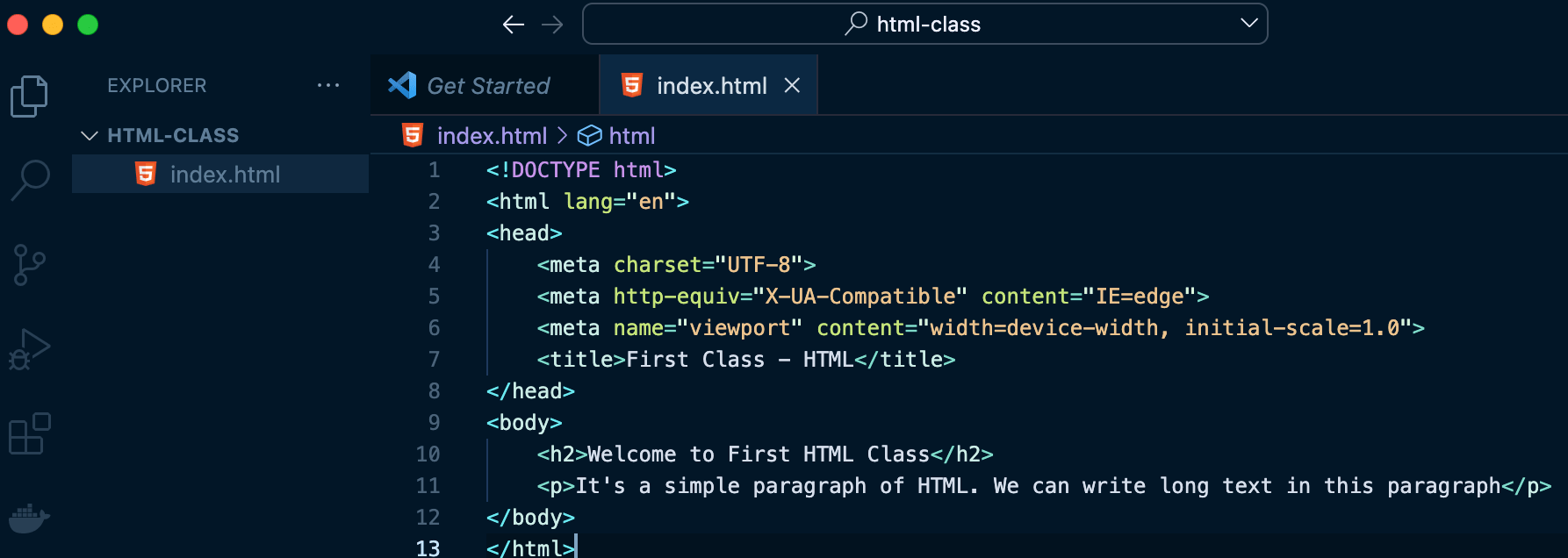
Task: Click line number 13 in gutter
Action: 428,547
